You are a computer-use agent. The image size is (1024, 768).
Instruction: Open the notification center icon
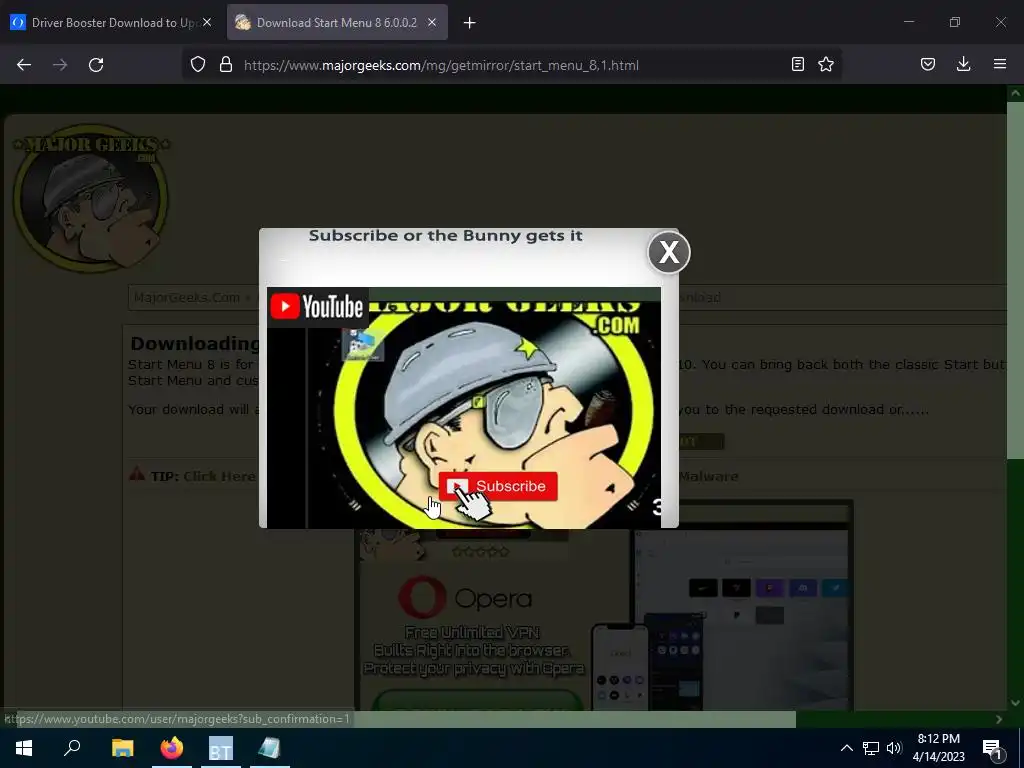pos(991,748)
